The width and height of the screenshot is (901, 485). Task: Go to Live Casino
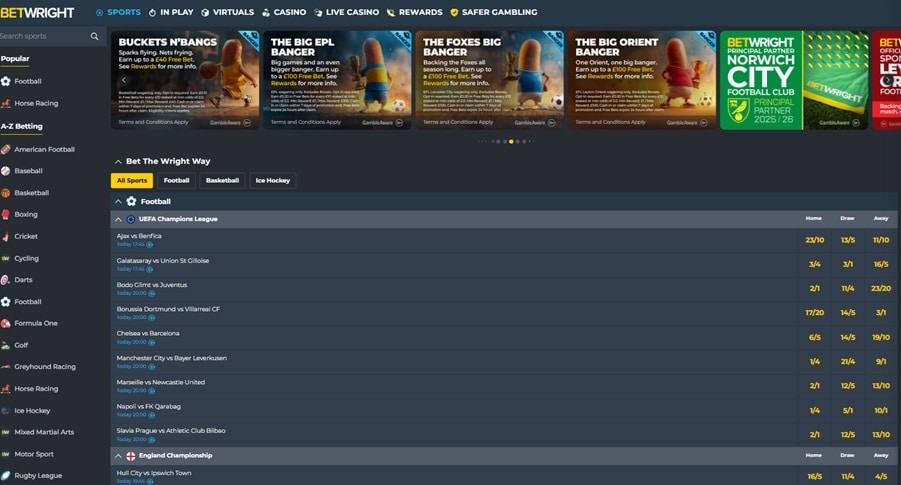[x=346, y=12]
